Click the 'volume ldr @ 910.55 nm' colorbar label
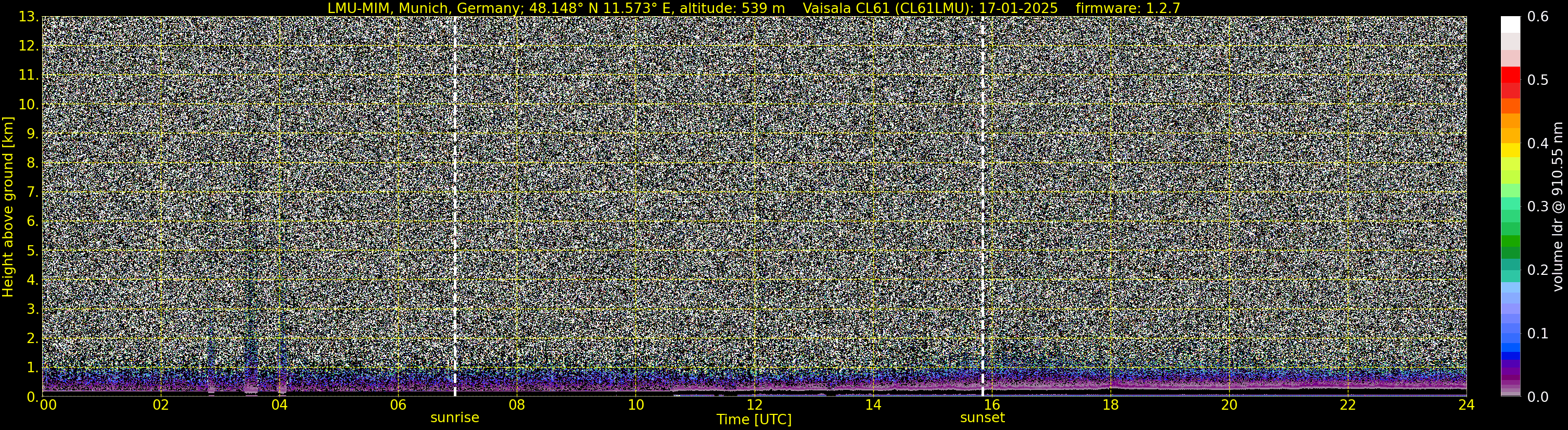The height and width of the screenshot is (430, 1568). point(1557,207)
